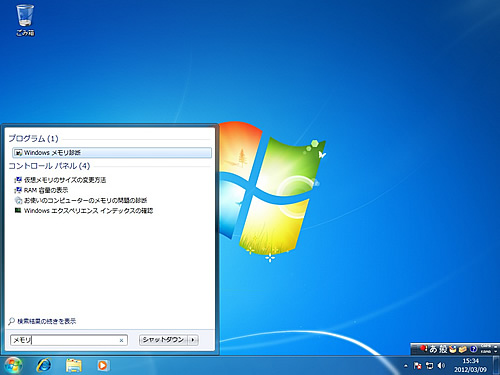Open the Action Center flag icon

[417, 366]
